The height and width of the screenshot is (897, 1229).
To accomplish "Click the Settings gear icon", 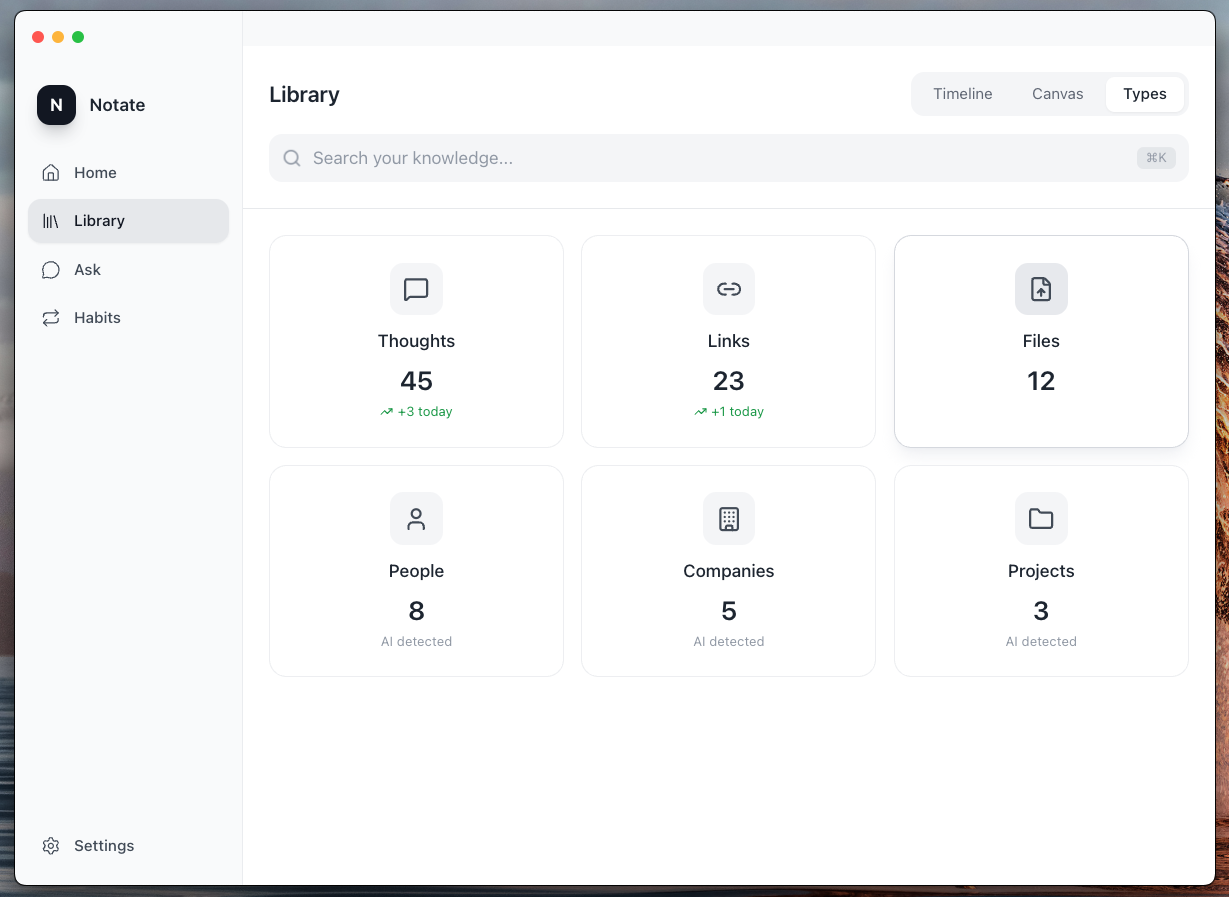I will tap(51, 846).
